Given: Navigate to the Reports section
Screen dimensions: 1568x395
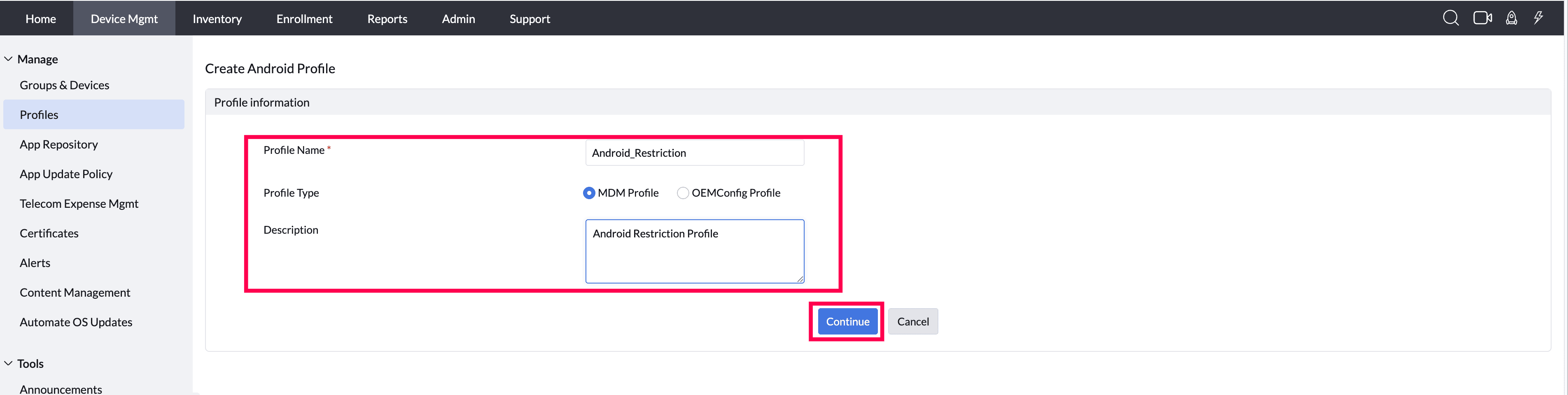Looking at the screenshot, I should click(x=387, y=18).
